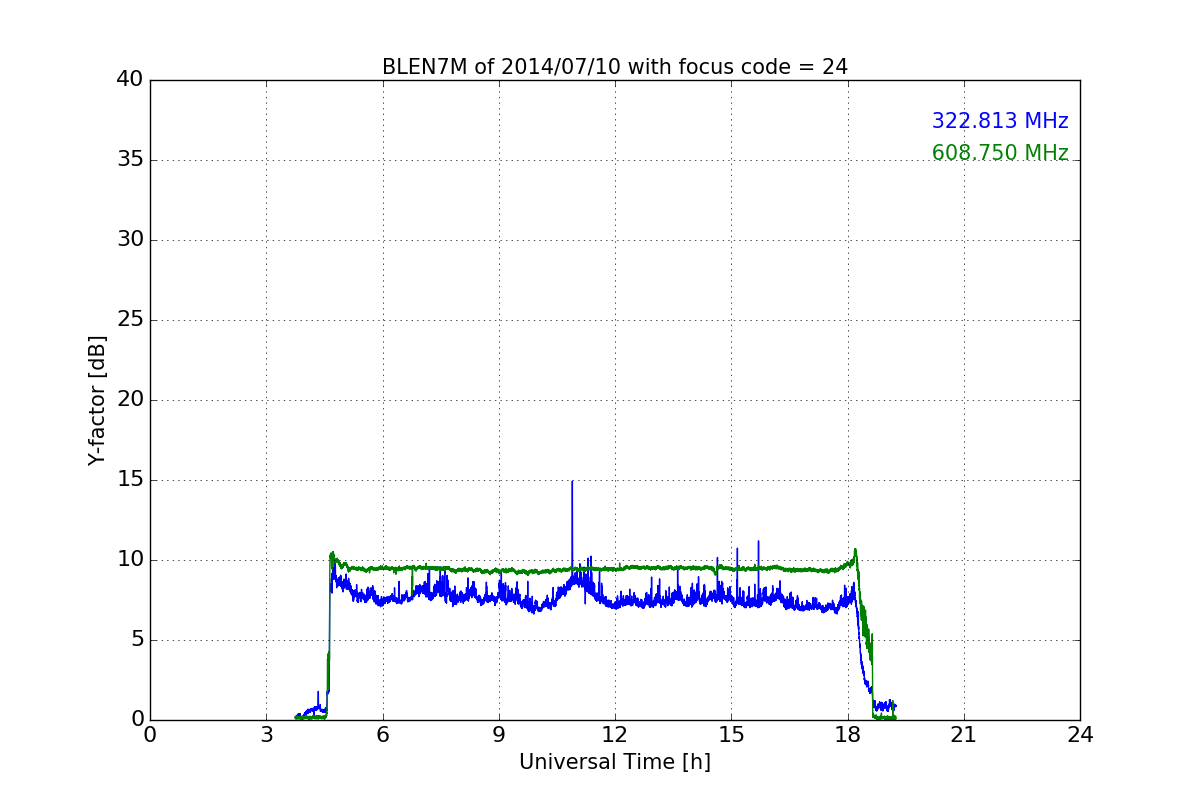Click y-axis tick label 35

click(x=130, y=160)
